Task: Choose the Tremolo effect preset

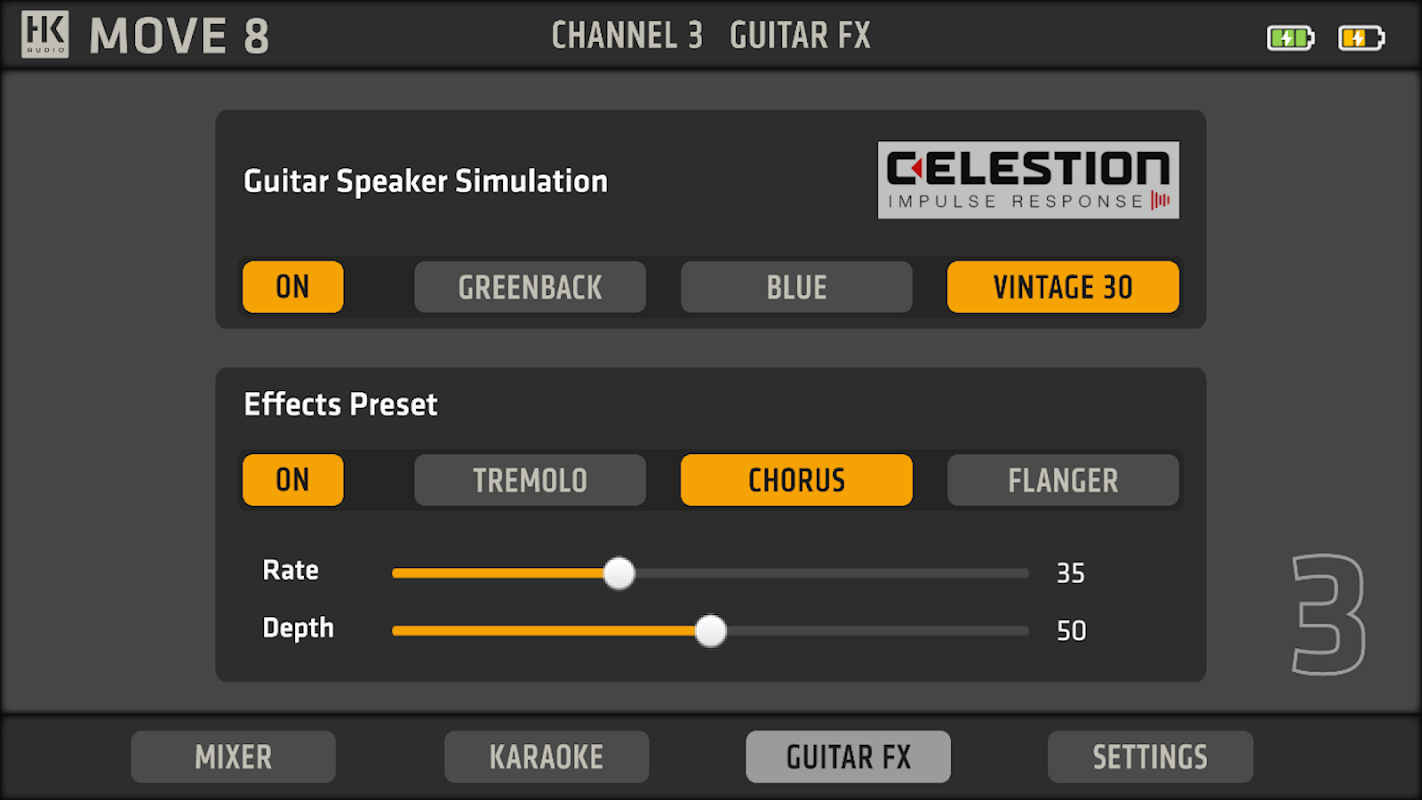Action: coord(530,480)
